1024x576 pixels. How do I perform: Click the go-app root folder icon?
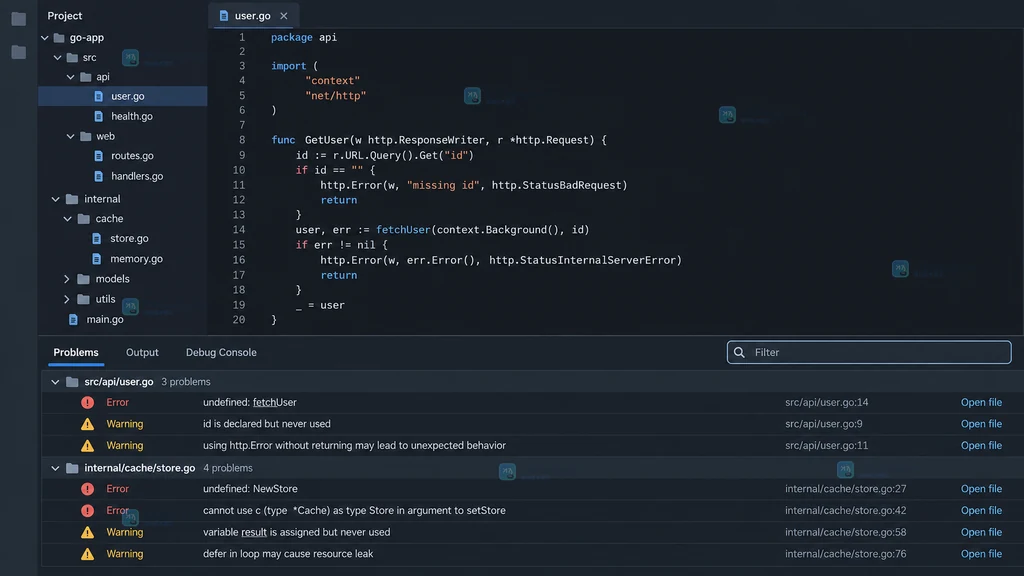coord(59,38)
